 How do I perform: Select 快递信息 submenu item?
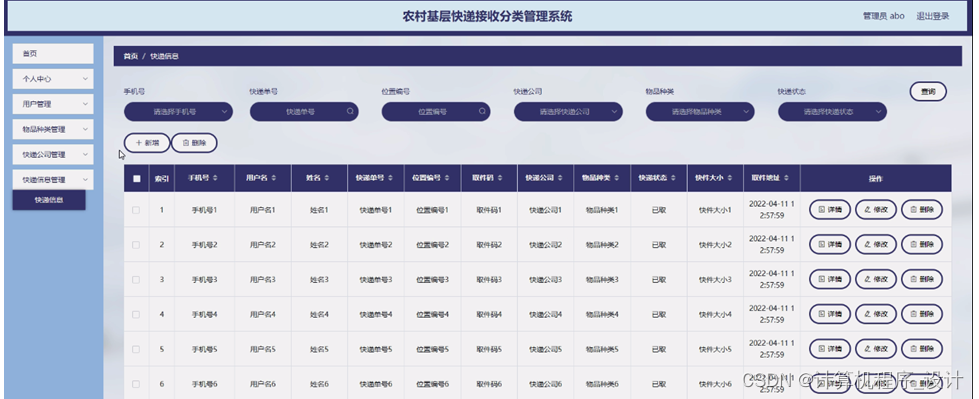[x=49, y=200]
